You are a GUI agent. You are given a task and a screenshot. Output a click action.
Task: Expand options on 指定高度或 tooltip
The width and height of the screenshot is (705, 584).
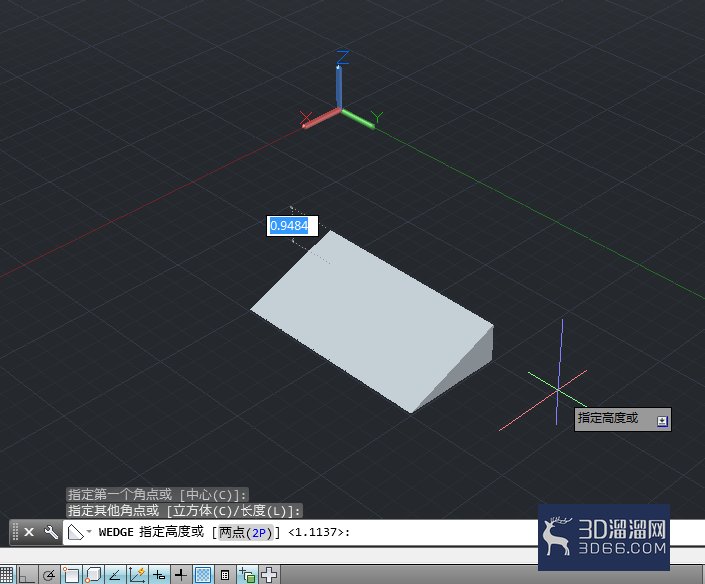[x=662, y=421]
